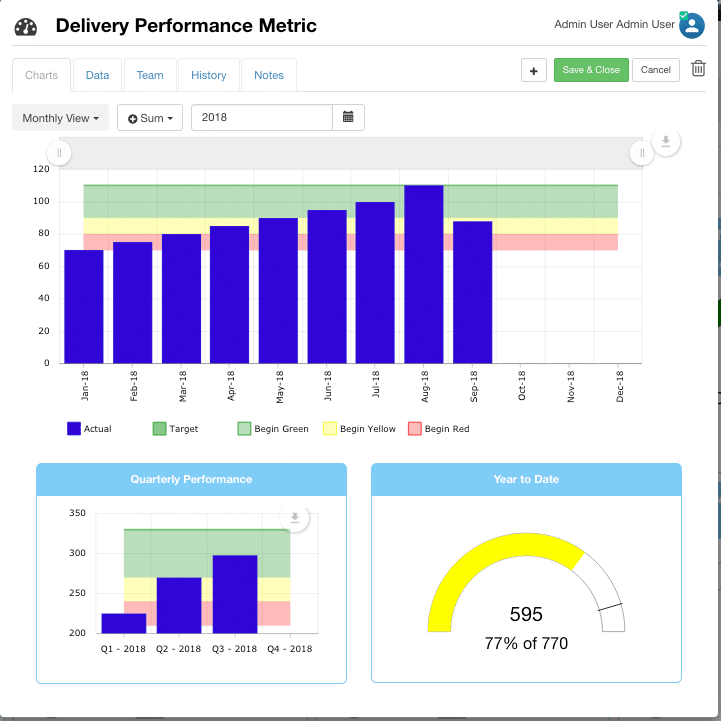721x721 pixels.
Task: Switch to the Data tab
Action: point(97,75)
